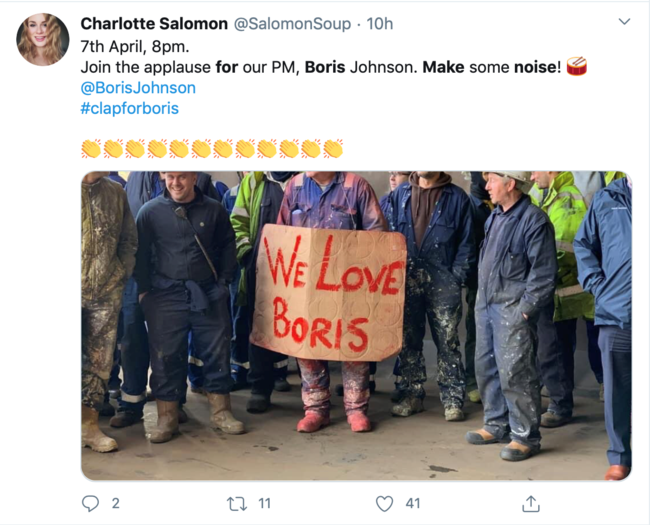View the We Love Boris photo
Screen dimensions: 650x525
tap(356, 326)
